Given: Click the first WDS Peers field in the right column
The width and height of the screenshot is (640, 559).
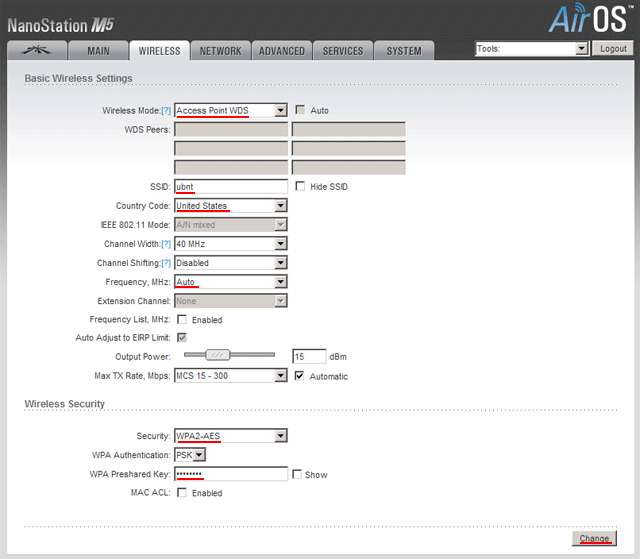Looking at the screenshot, I should coord(349,129).
